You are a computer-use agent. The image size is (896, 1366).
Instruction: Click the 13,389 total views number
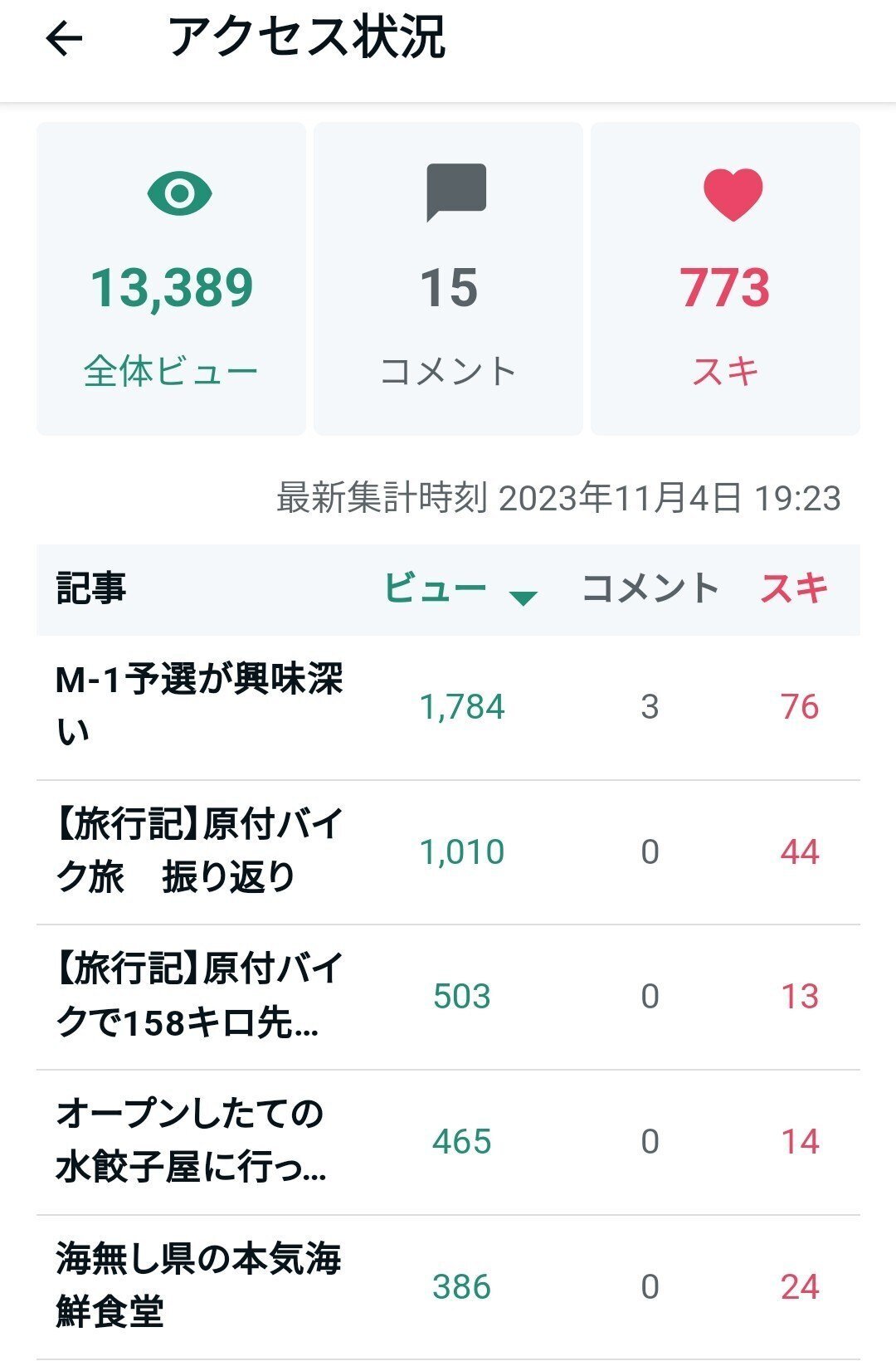(x=172, y=288)
